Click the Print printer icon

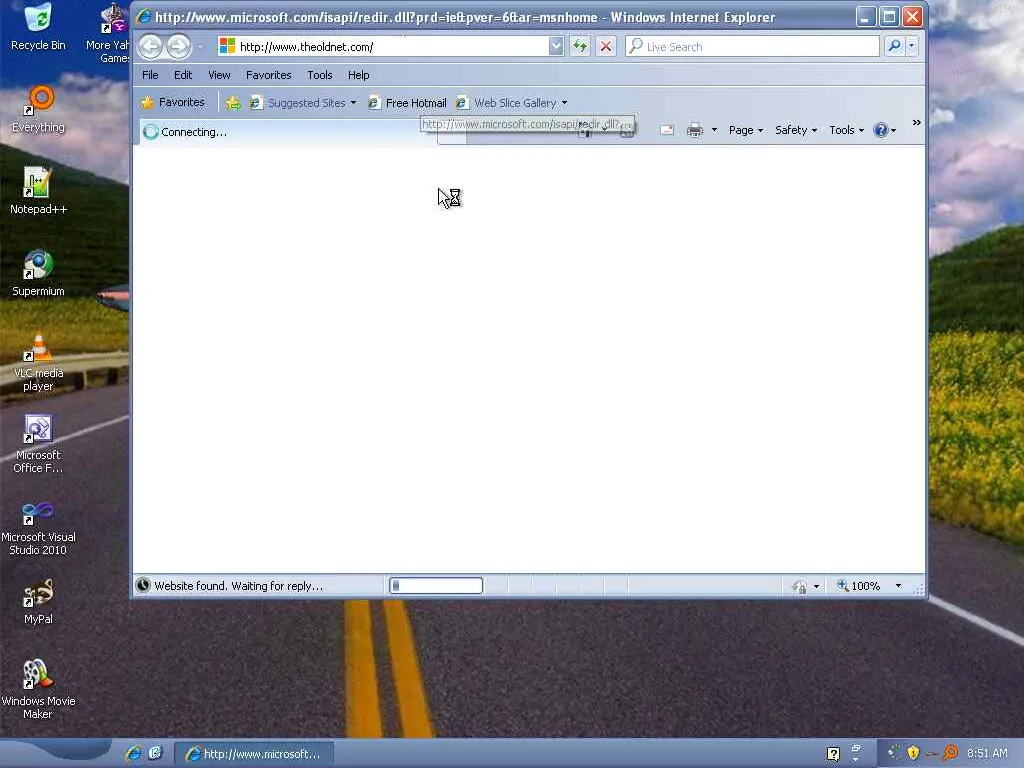click(x=694, y=130)
